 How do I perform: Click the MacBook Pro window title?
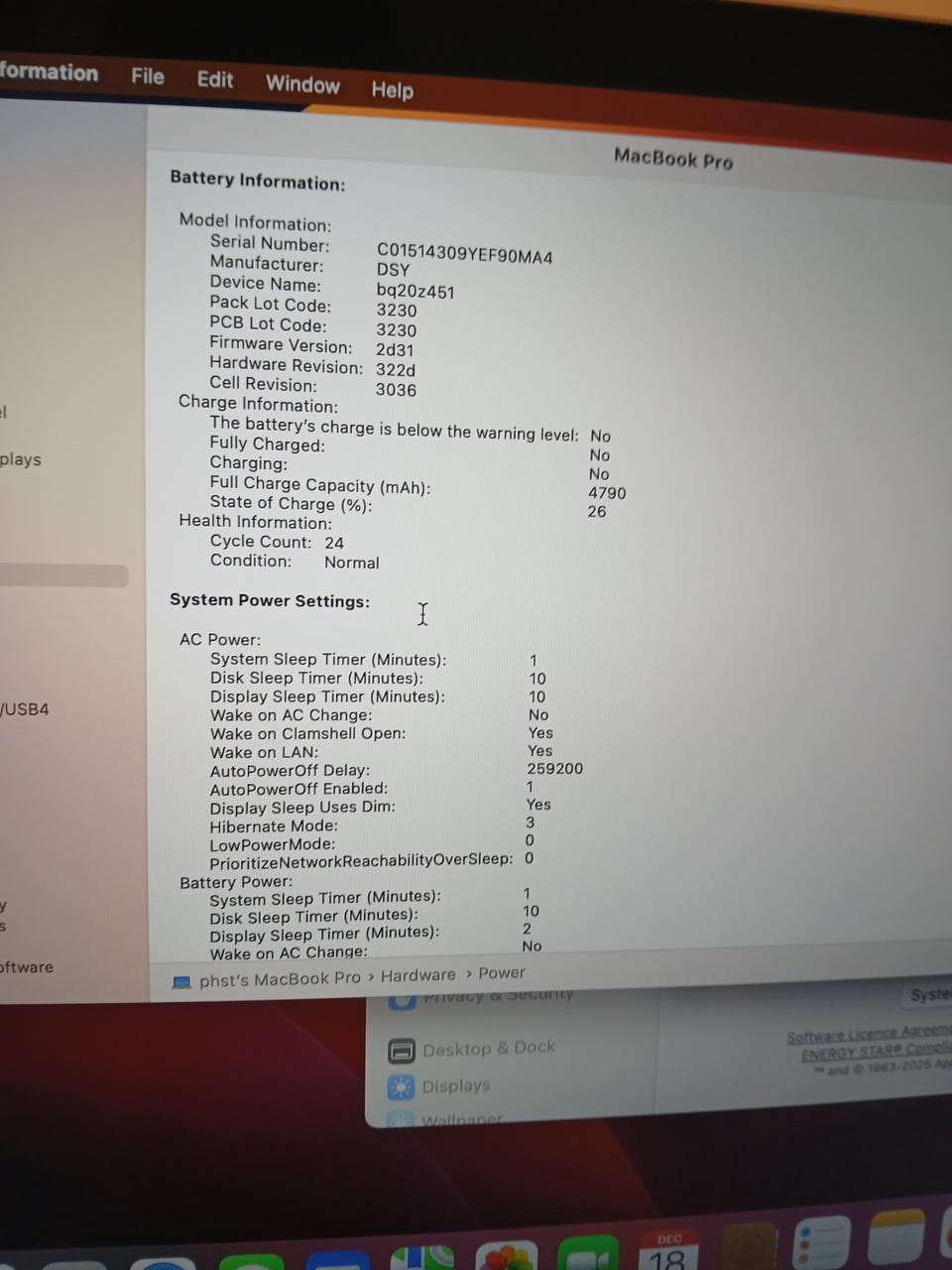(x=673, y=159)
